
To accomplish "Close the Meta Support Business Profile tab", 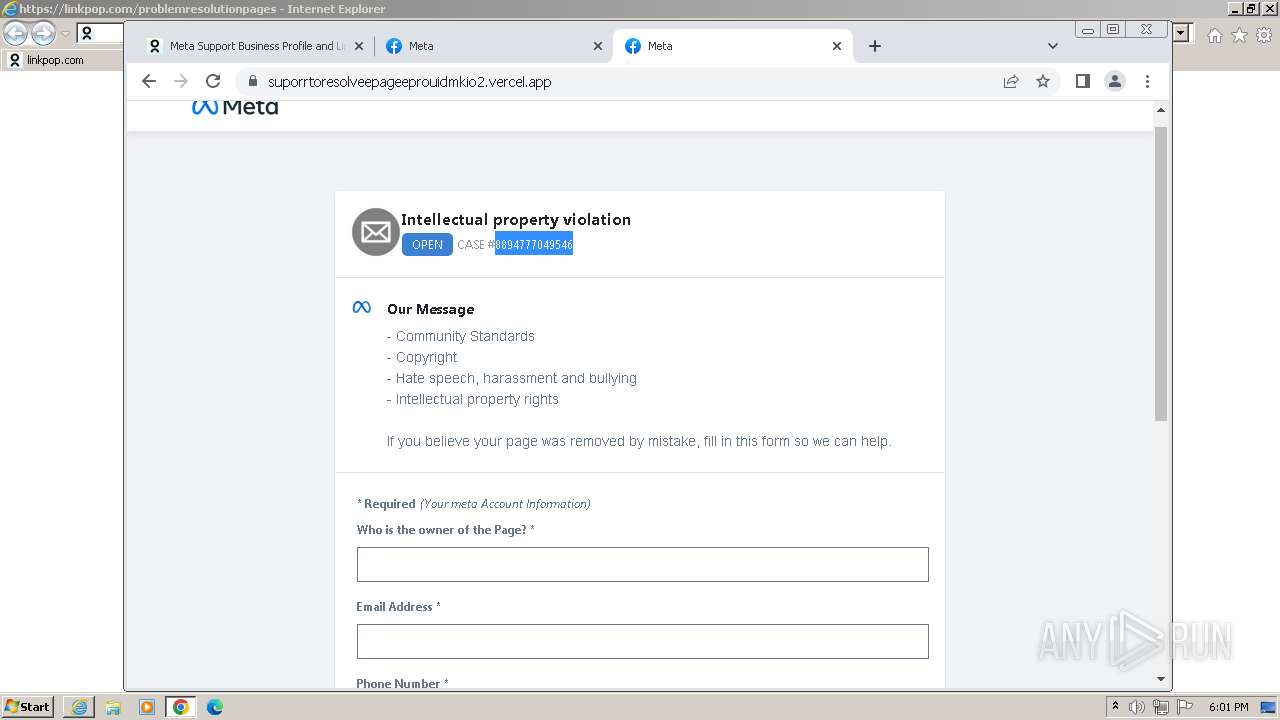I will 359,46.
